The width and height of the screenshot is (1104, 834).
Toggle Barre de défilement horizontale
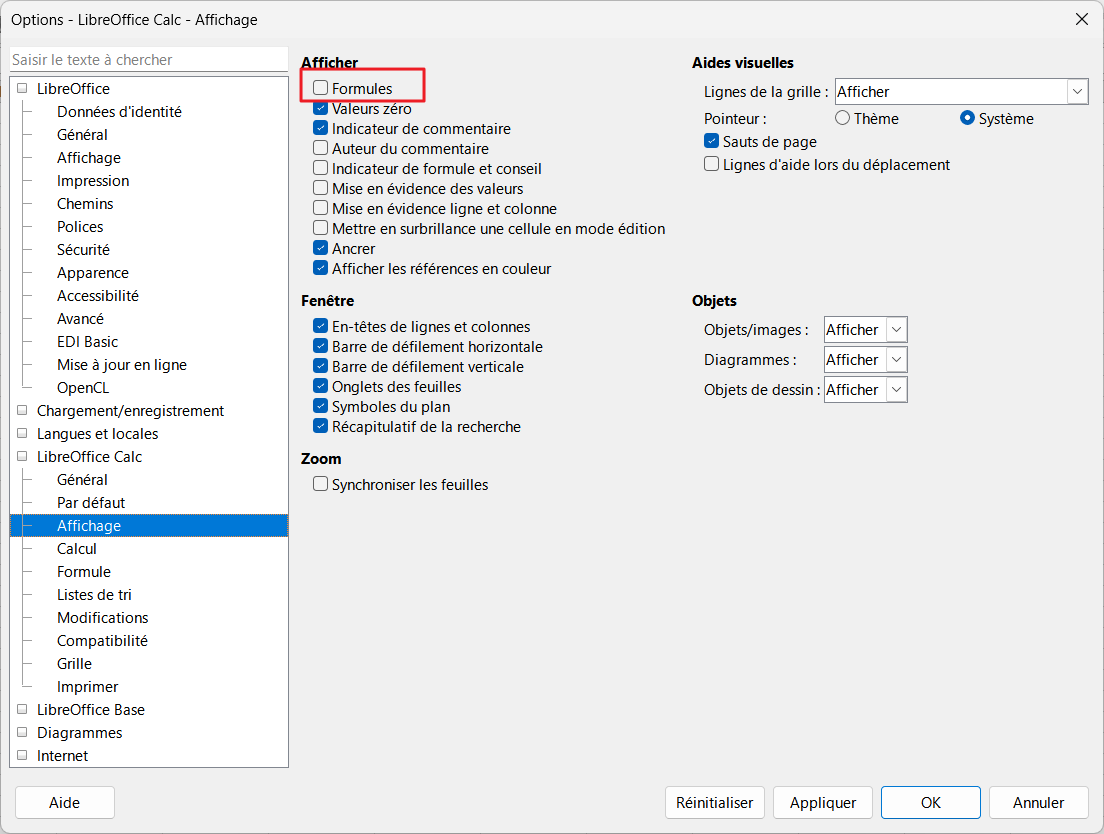[x=320, y=346]
